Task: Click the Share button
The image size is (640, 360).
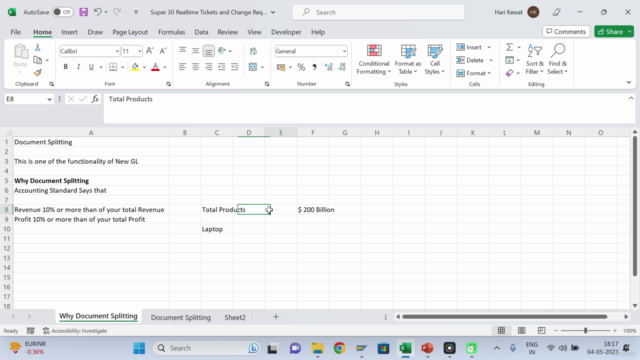Action: coord(611,31)
